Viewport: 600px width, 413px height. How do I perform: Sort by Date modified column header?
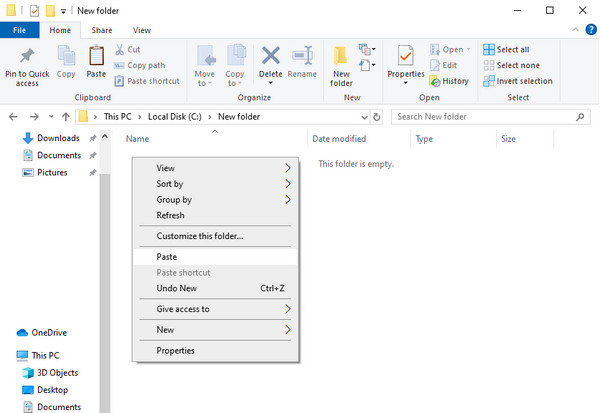pos(339,139)
